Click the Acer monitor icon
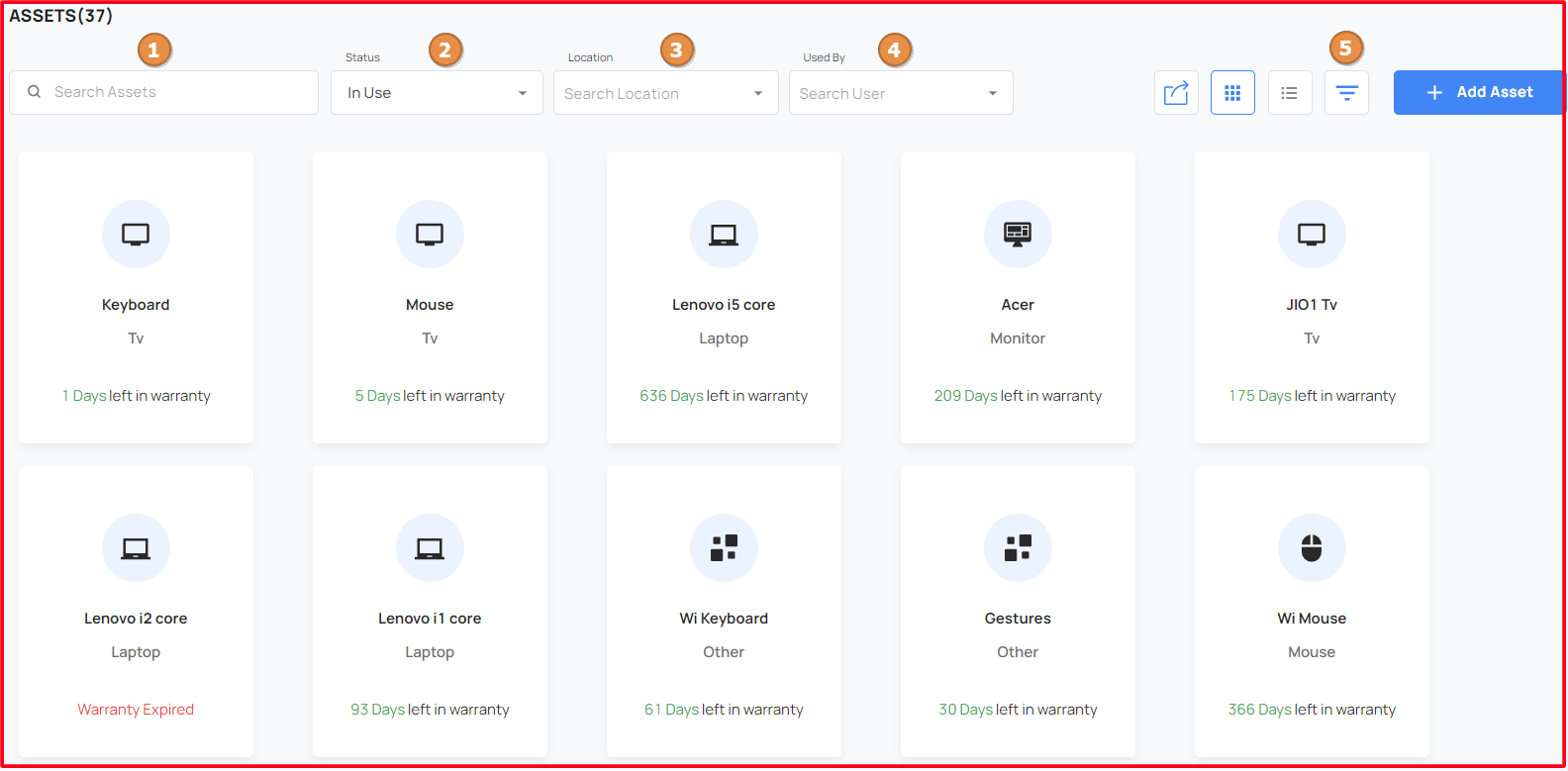Viewport: 1568px width, 771px height. (1018, 235)
